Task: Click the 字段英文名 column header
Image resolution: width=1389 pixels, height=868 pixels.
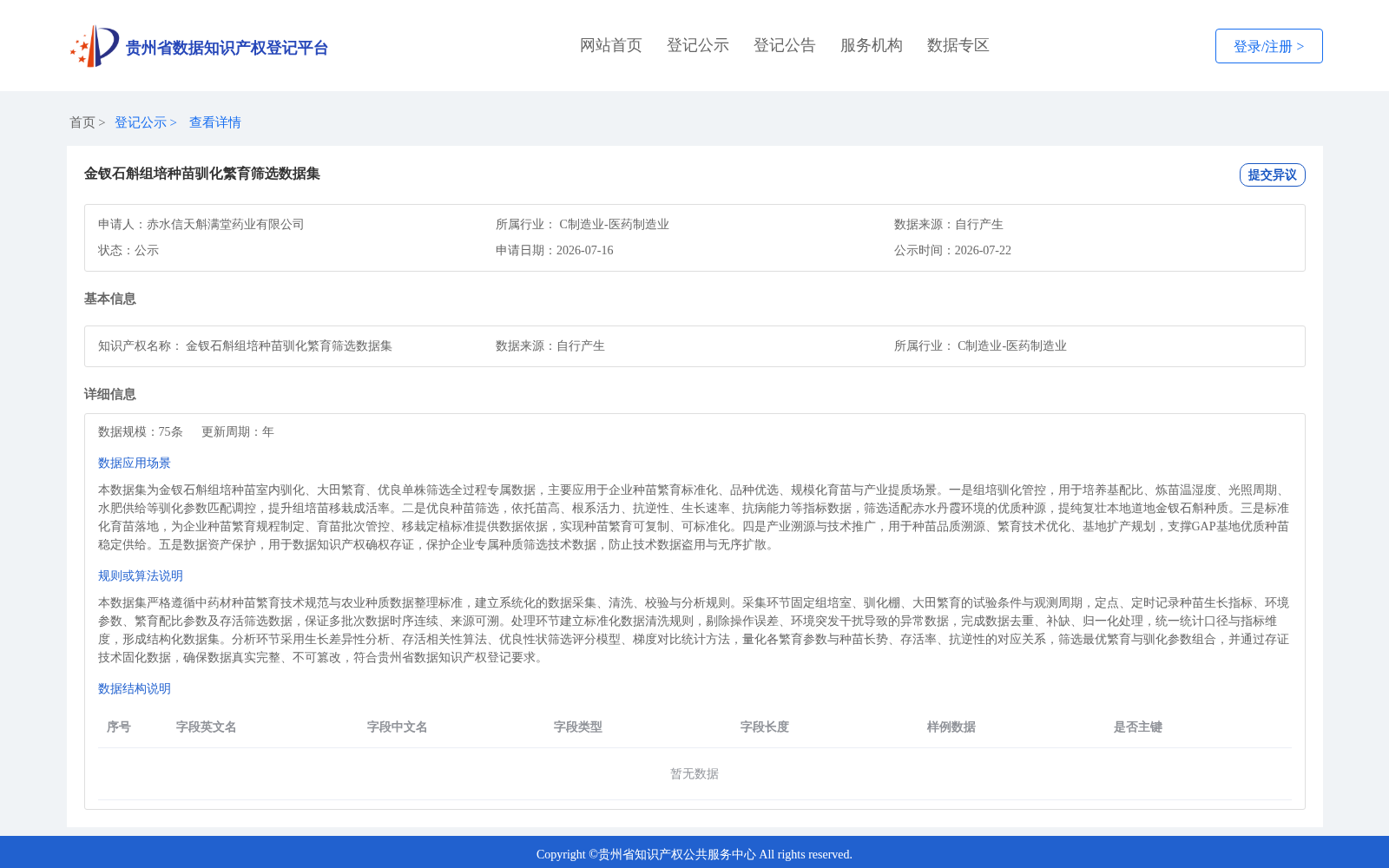Action: pos(207,727)
